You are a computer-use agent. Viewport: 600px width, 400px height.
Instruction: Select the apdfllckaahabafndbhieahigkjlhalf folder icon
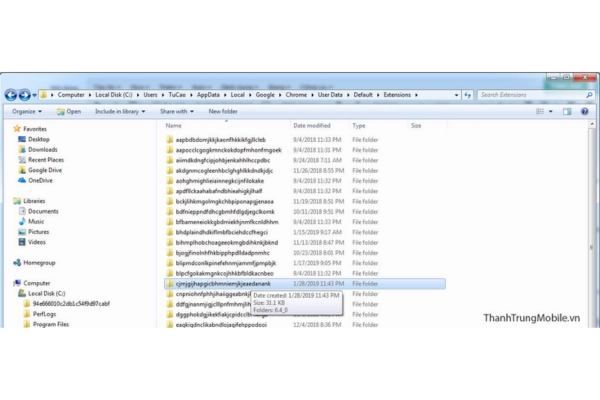170,191
